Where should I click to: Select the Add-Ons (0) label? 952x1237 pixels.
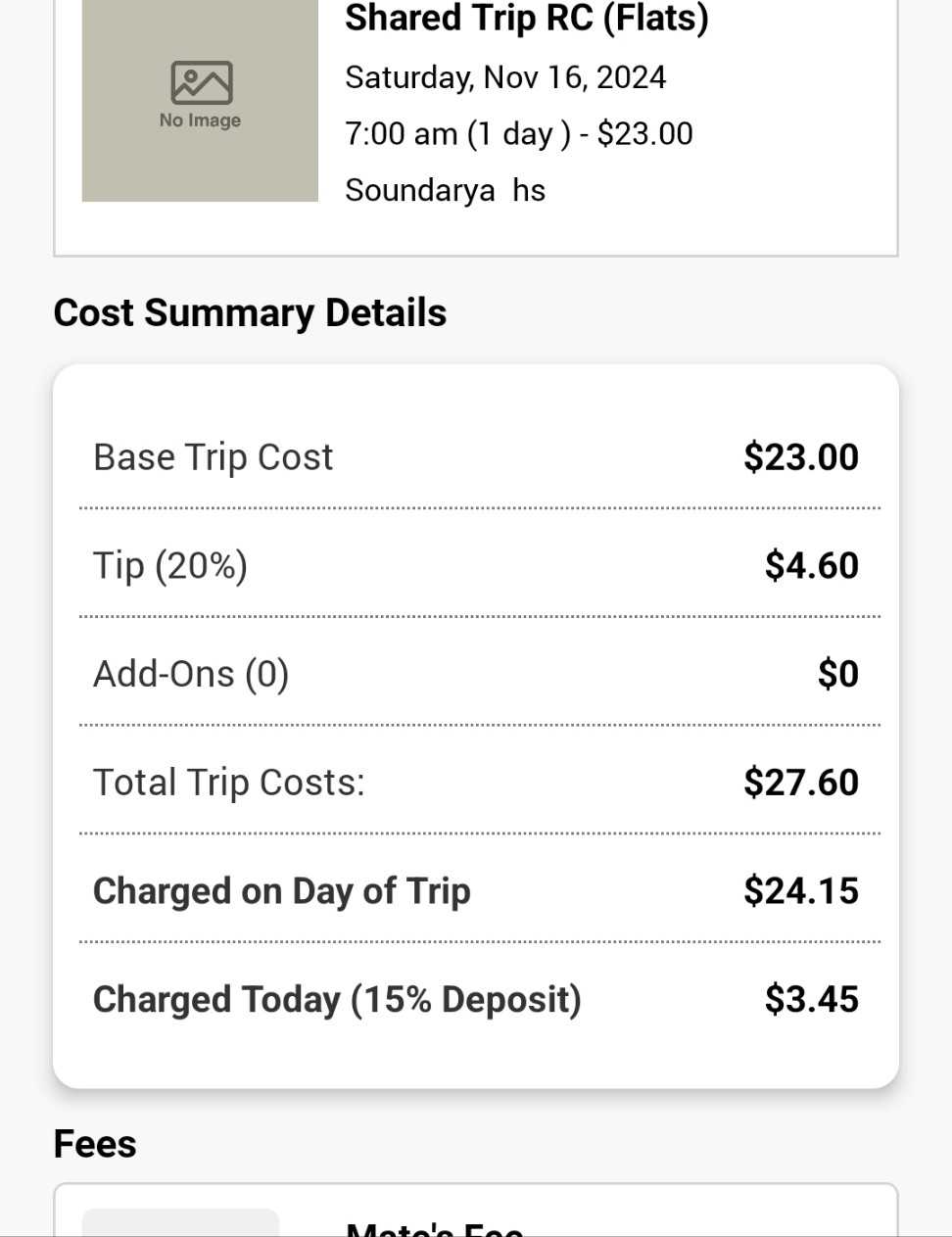191,674
